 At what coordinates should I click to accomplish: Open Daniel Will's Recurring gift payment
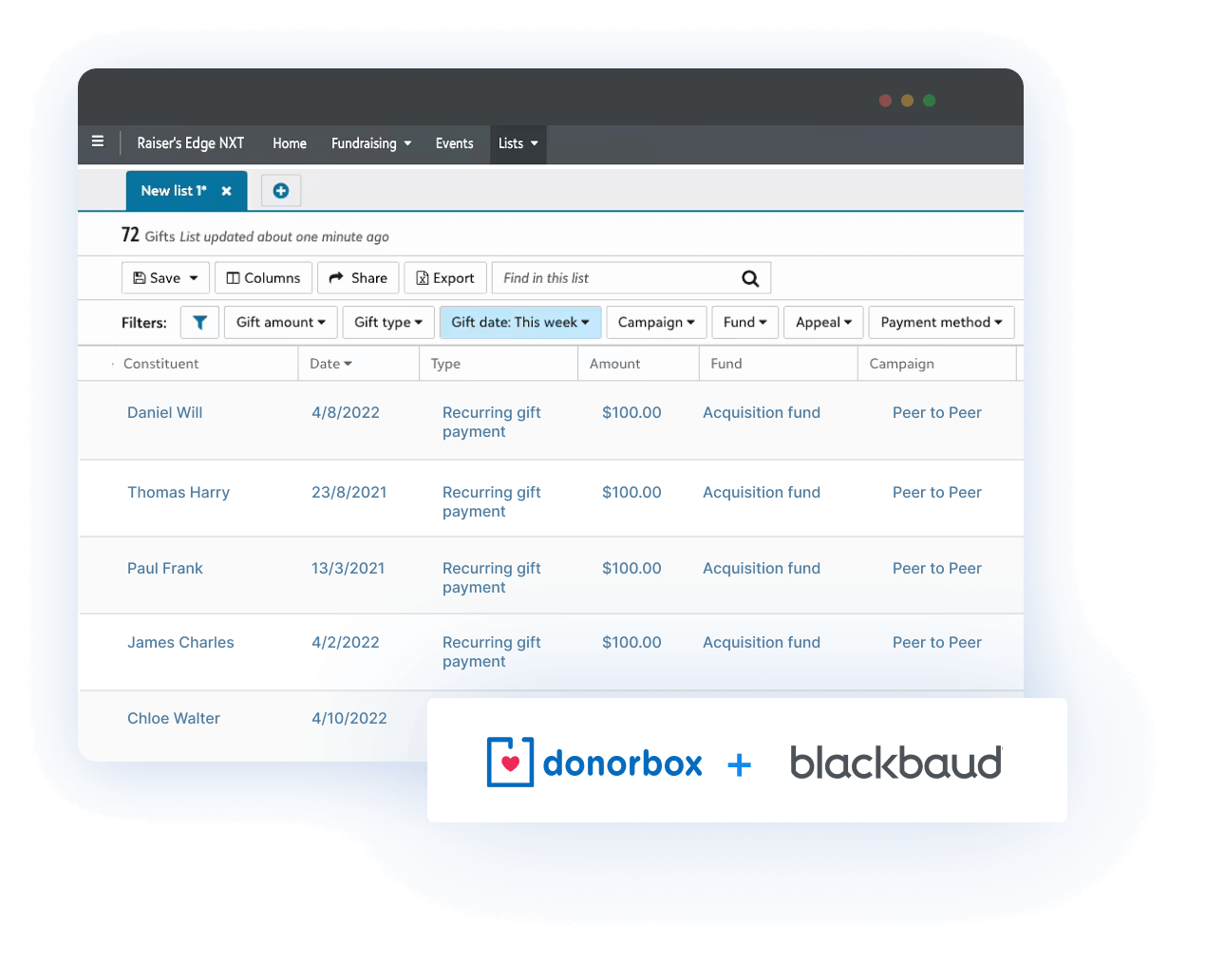click(491, 423)
